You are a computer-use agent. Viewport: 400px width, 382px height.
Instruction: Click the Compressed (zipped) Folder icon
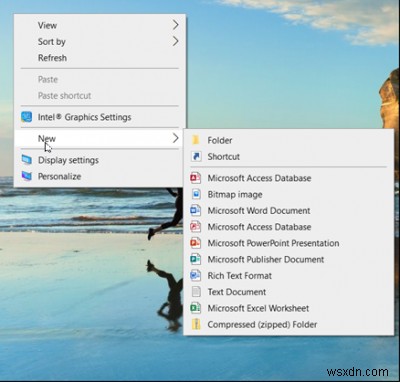pos(196,324)
